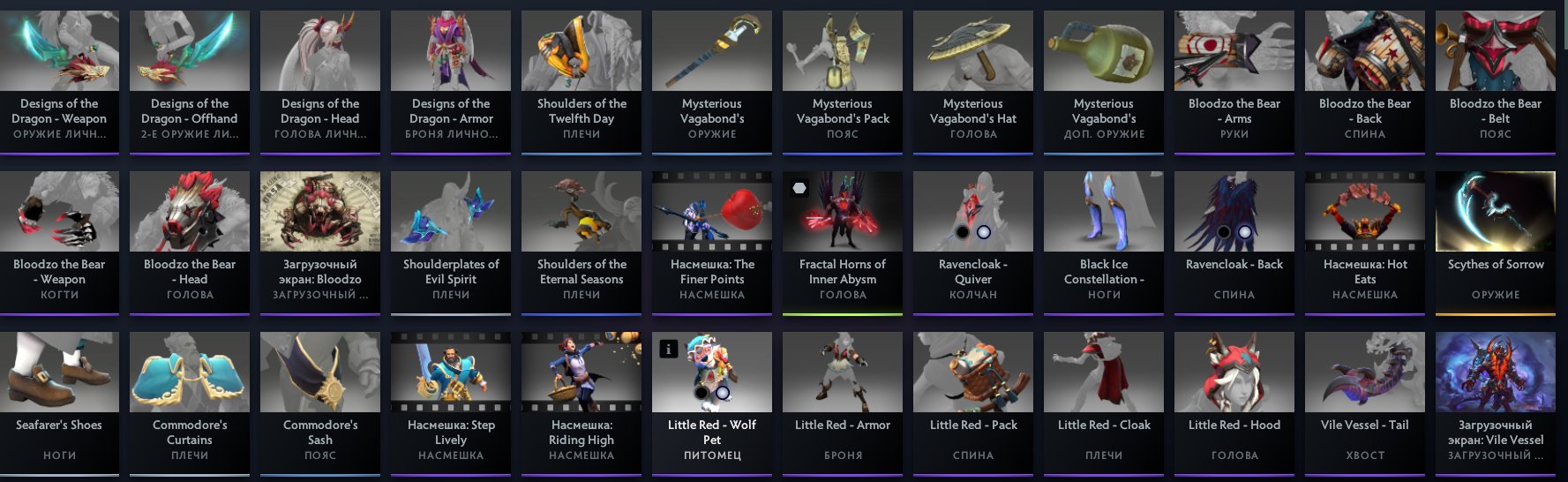
Task: Select Bloodzo the Bear - Arms item
Action: pyautogui.click(x=1234, y=83)
